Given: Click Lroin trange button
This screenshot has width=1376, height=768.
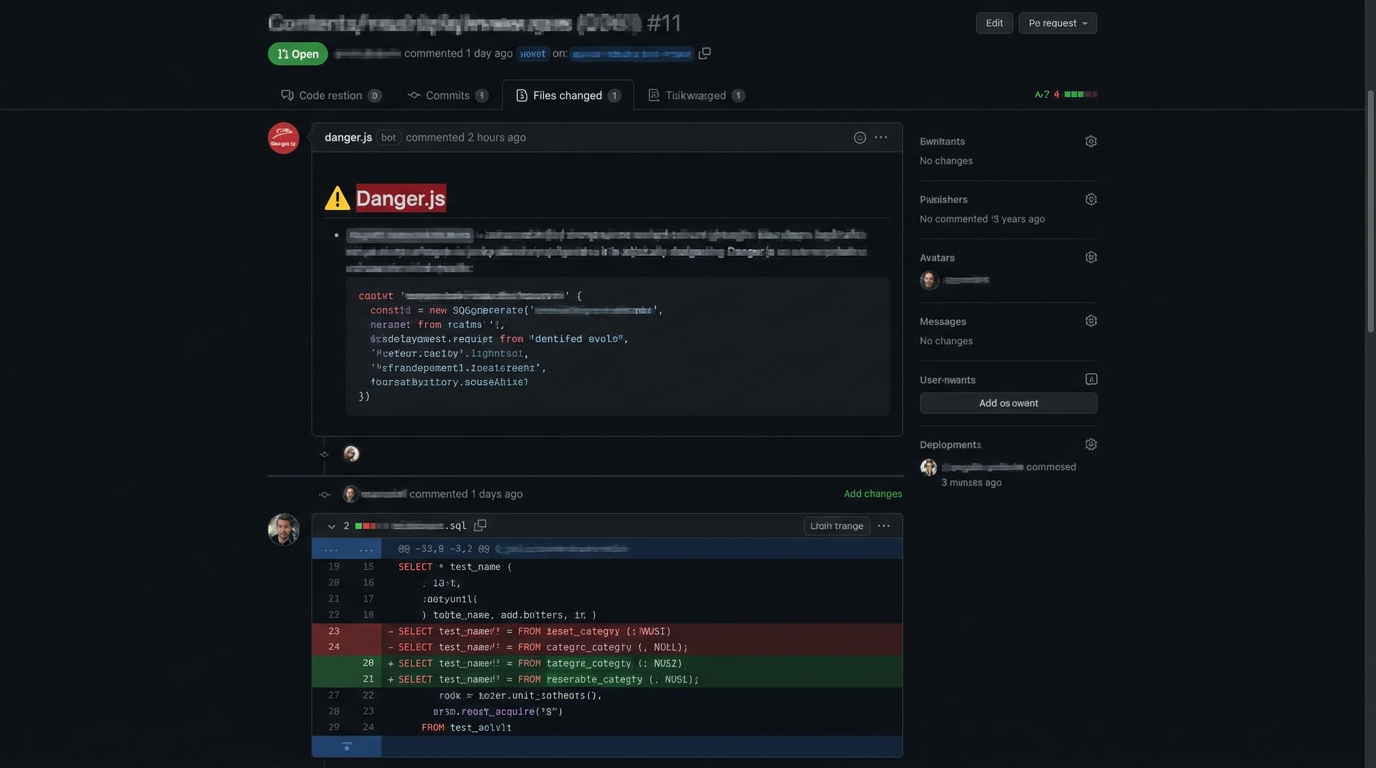Looking at the screenshot, I should coord(836,526).
